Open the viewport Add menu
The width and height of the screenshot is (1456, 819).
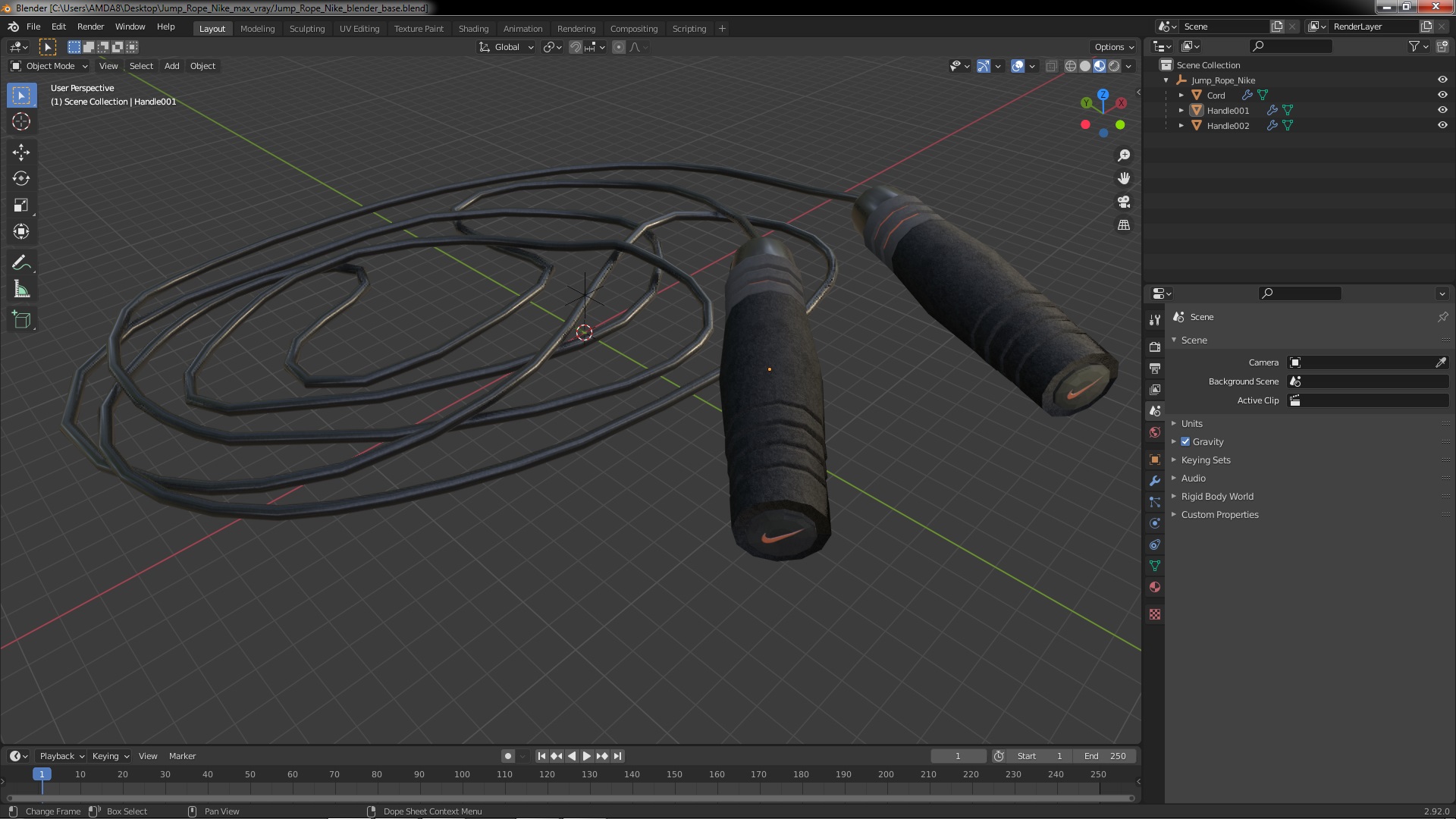pos(172,66)
